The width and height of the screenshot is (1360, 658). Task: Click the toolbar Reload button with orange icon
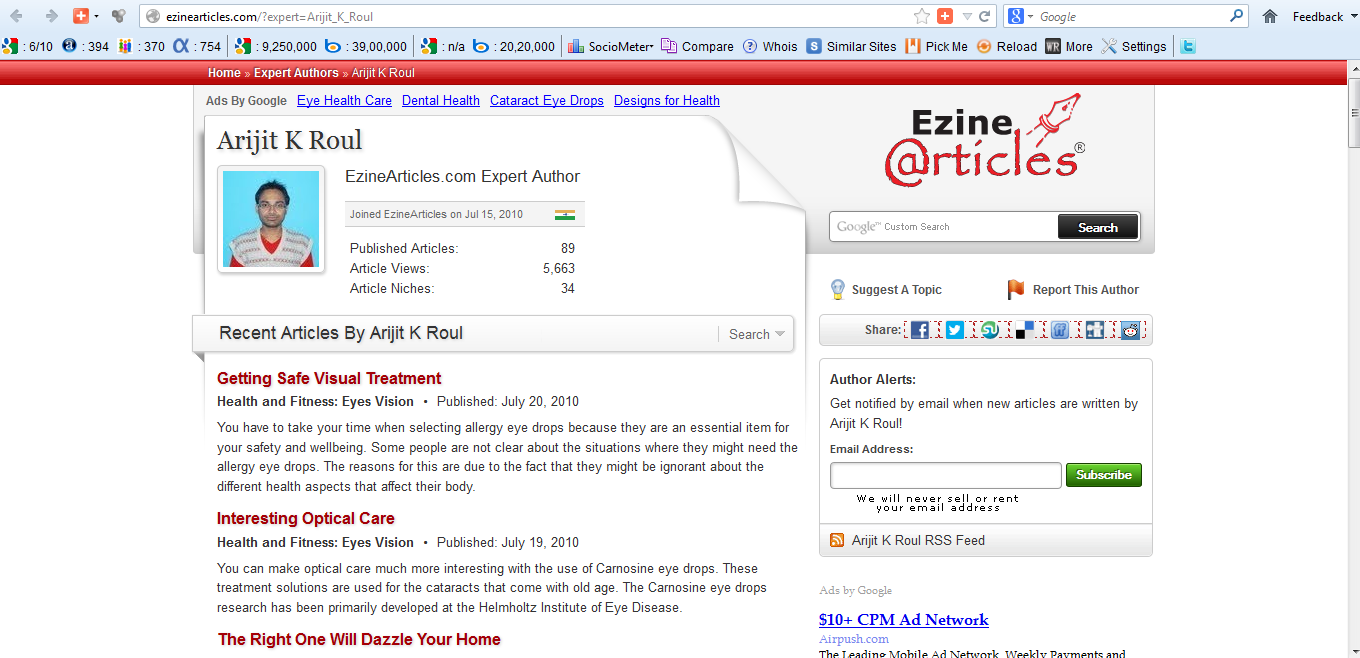point(1007,46)
